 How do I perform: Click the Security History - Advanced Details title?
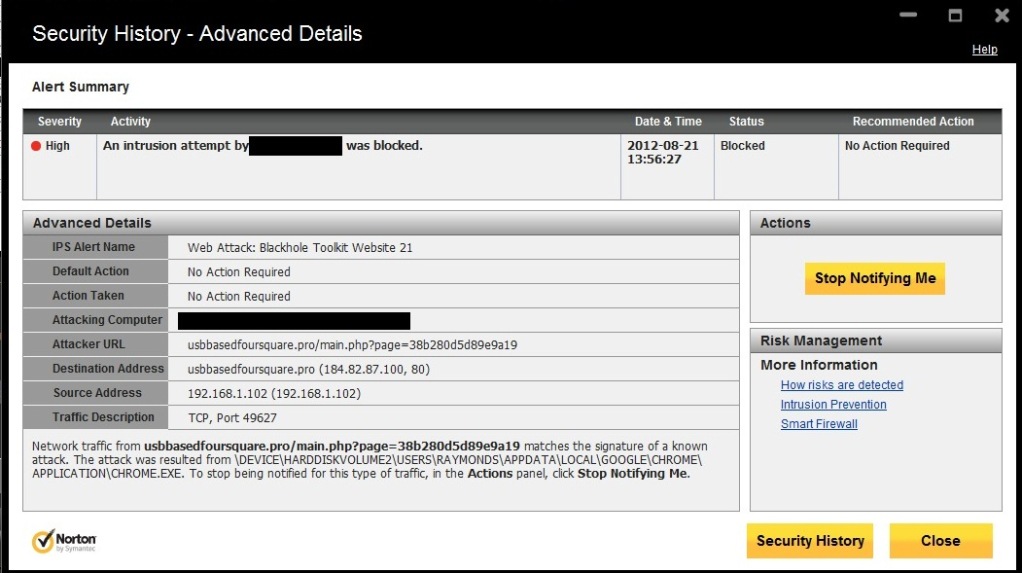[197, 33]
